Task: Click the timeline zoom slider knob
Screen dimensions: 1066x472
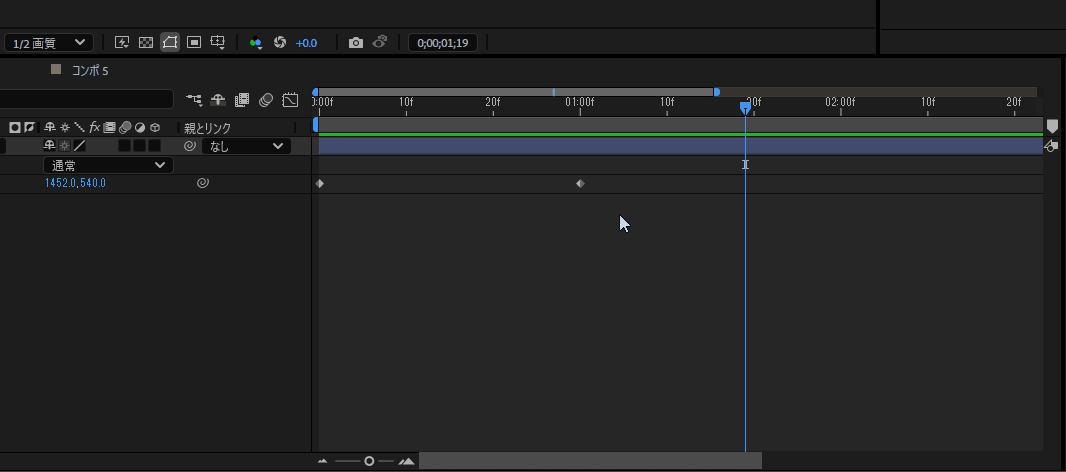Action: [x=369, y=461]
